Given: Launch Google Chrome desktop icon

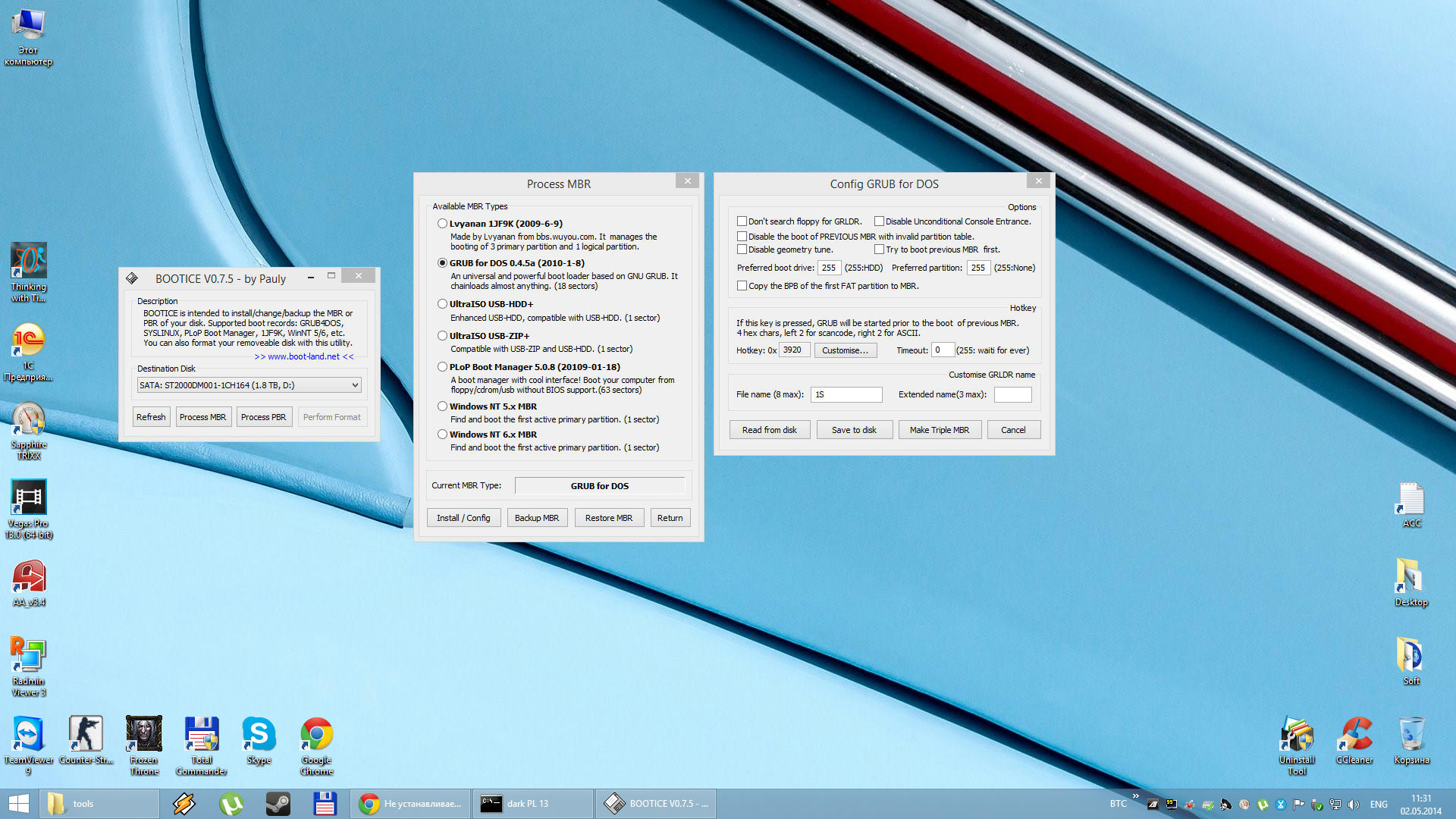Looking at the screenshot, I should click(x=317, y=746).
